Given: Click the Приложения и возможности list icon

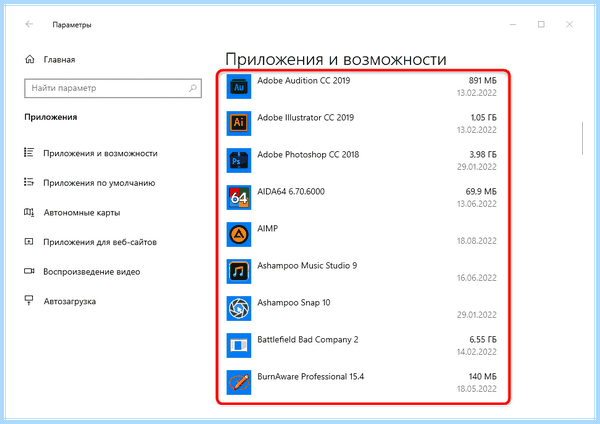Looking at the screenshot, I should [x=29, y=153].
